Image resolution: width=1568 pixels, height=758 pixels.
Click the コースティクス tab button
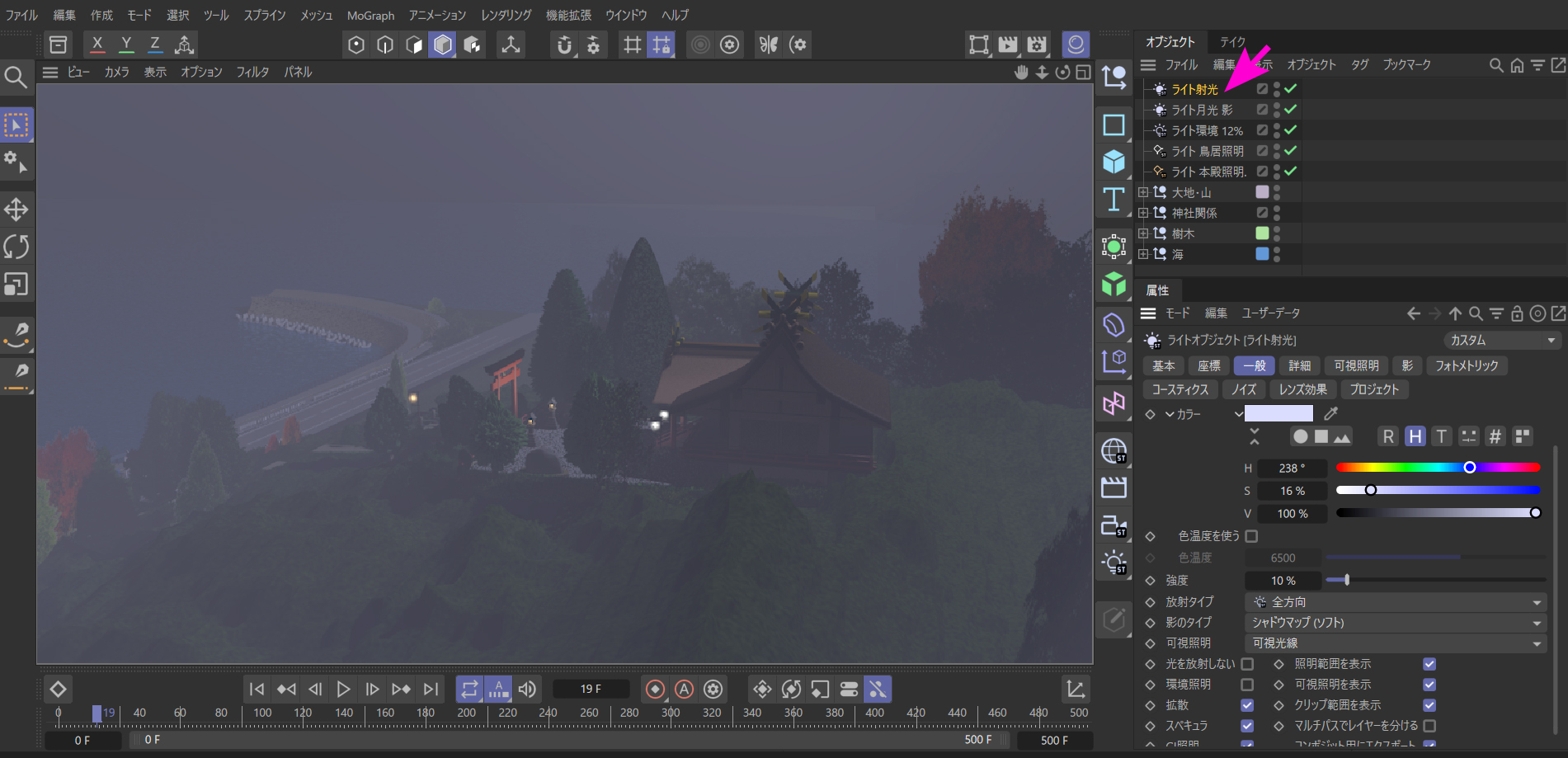pos(1180,389)
